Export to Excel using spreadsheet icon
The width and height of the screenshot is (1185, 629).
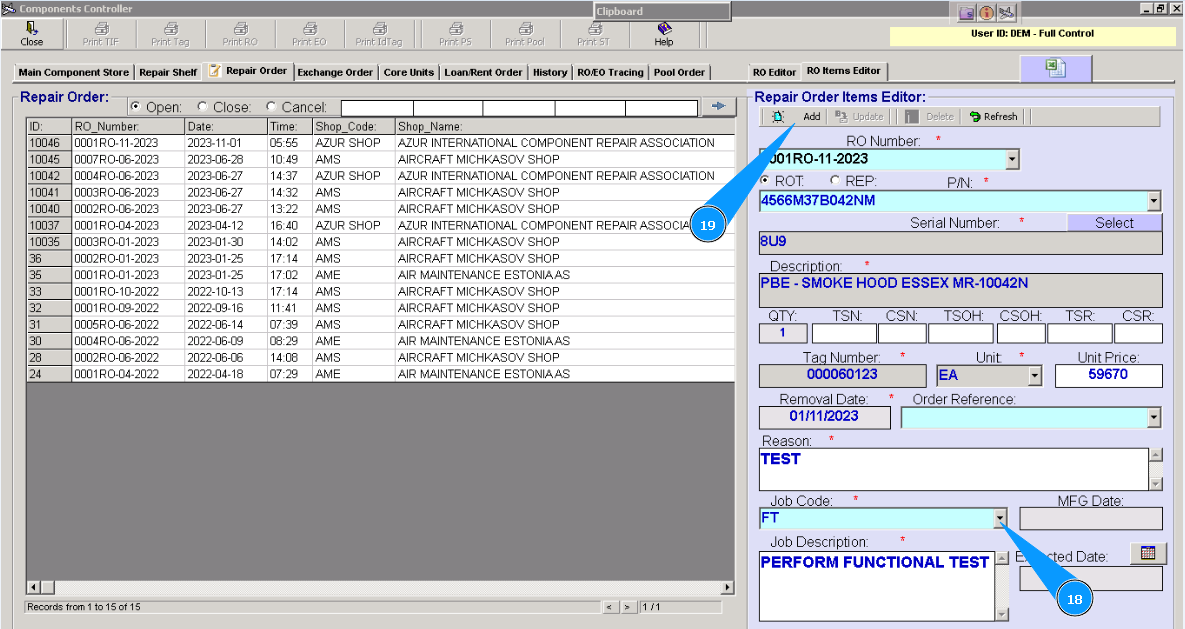click(x=1056, y=68)
